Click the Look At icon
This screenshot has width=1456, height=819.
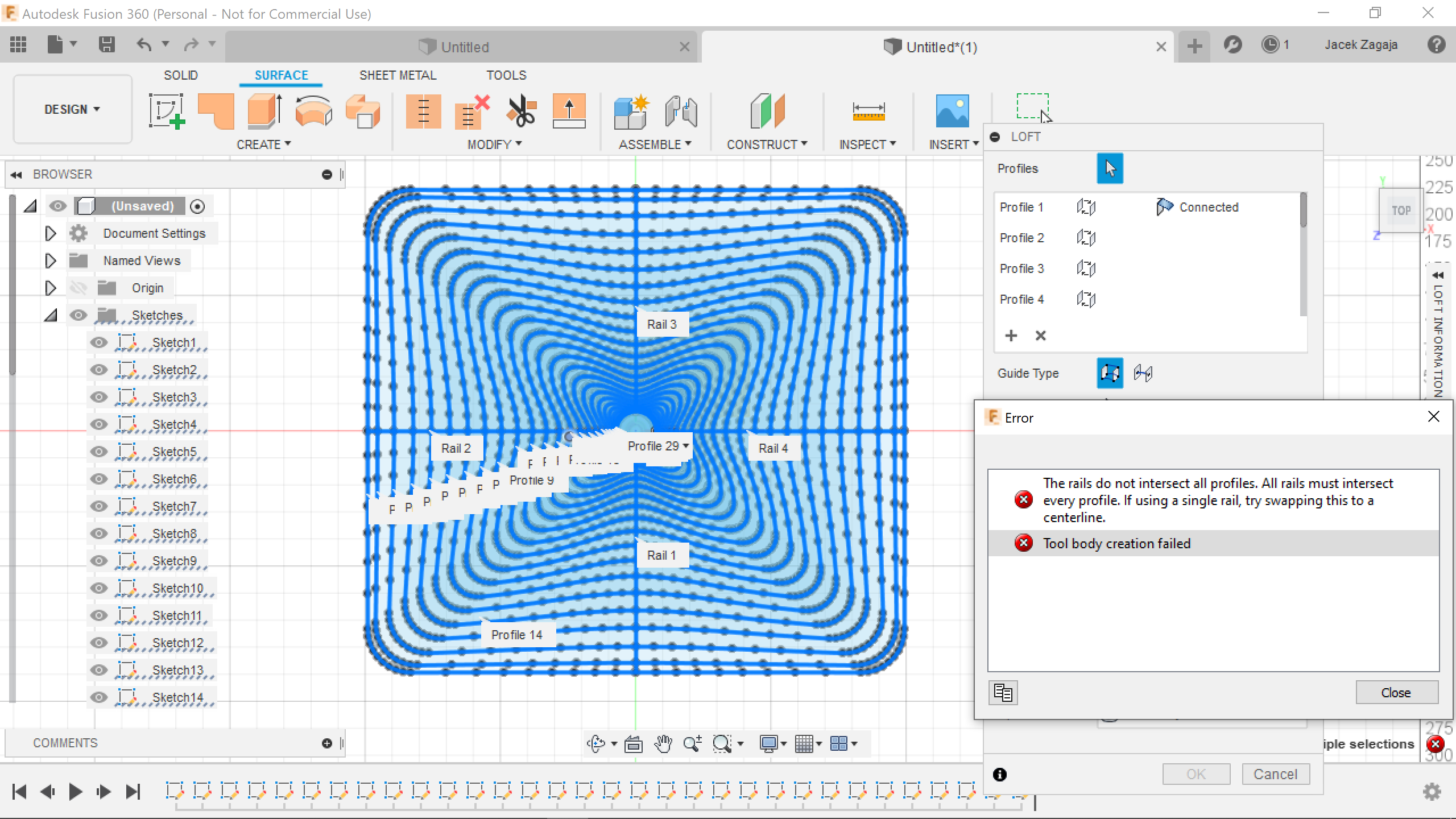click(633, 743)
